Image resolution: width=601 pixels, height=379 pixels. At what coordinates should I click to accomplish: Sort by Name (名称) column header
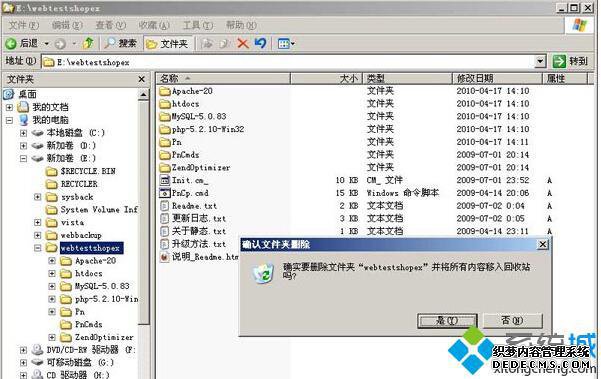click(x=223, y=79)
